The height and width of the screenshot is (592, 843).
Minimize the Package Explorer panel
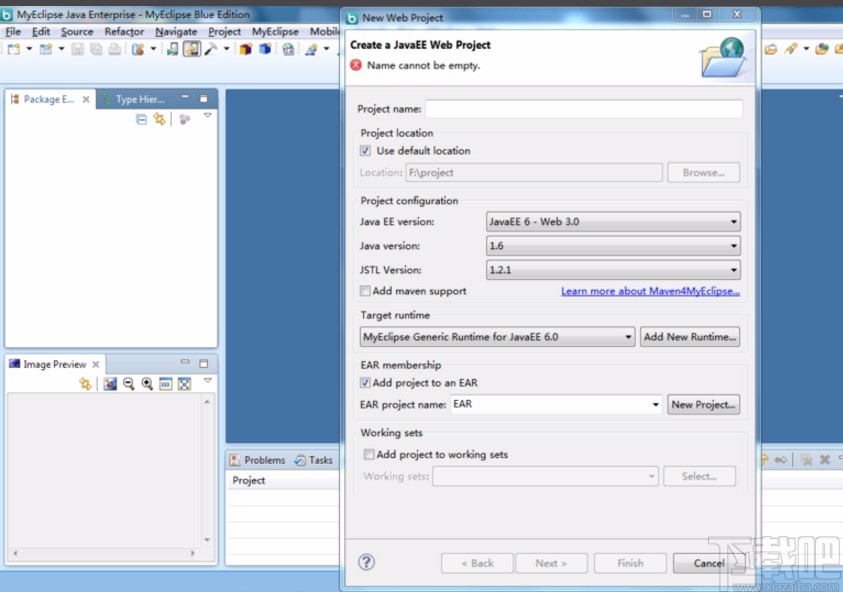click(x=185, y=97)
